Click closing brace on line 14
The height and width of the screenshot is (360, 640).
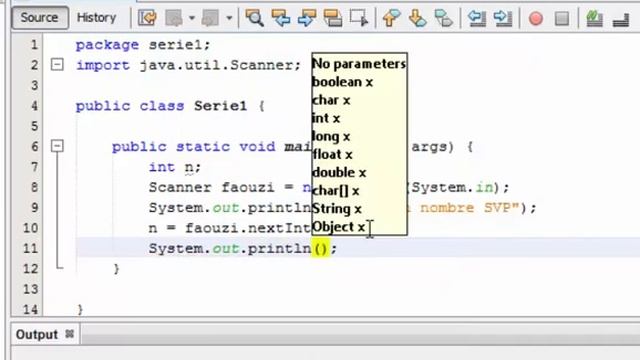pos(80,310)
